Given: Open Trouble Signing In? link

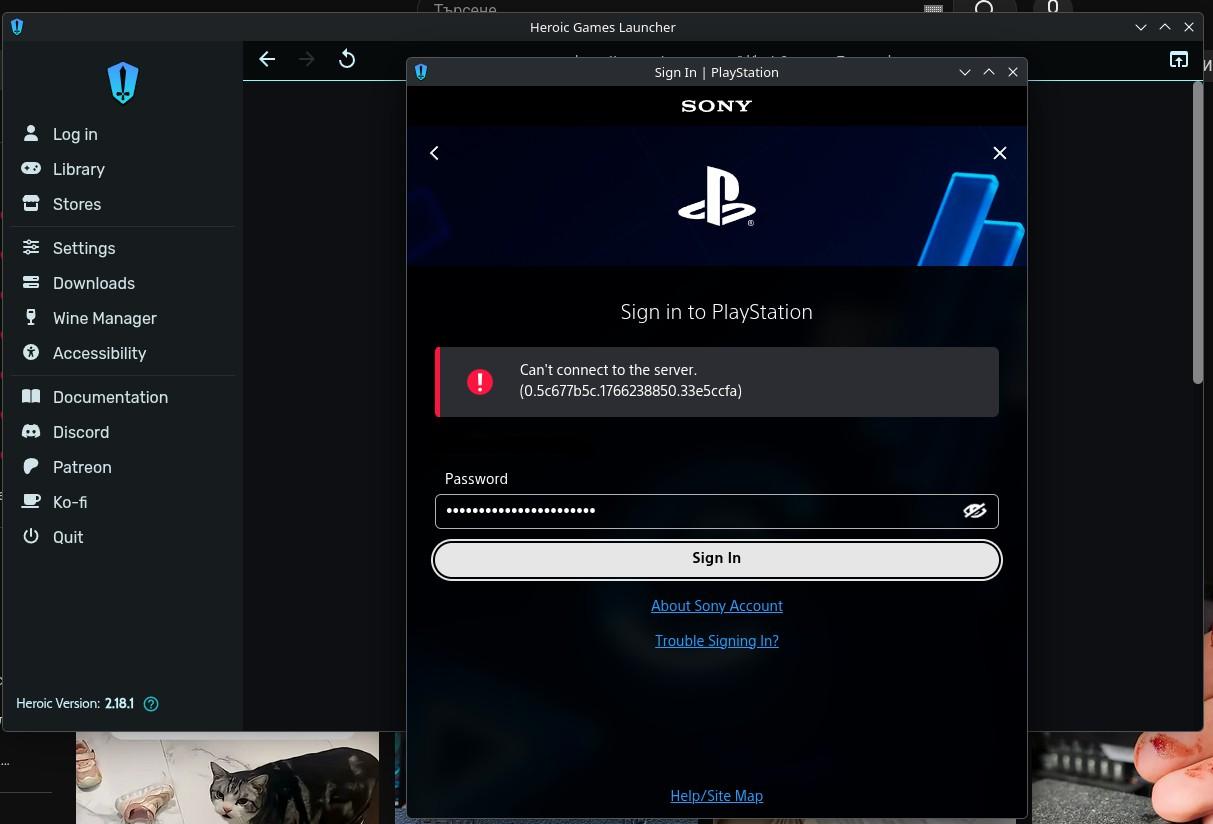Looking at the screenshot, I should [x=717, y=641].
